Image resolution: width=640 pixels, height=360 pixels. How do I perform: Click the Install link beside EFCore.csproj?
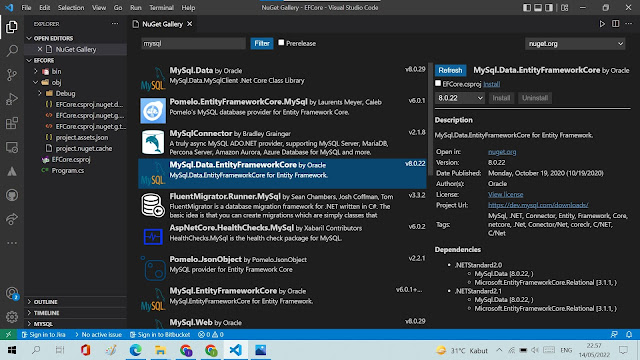point(491,84)
